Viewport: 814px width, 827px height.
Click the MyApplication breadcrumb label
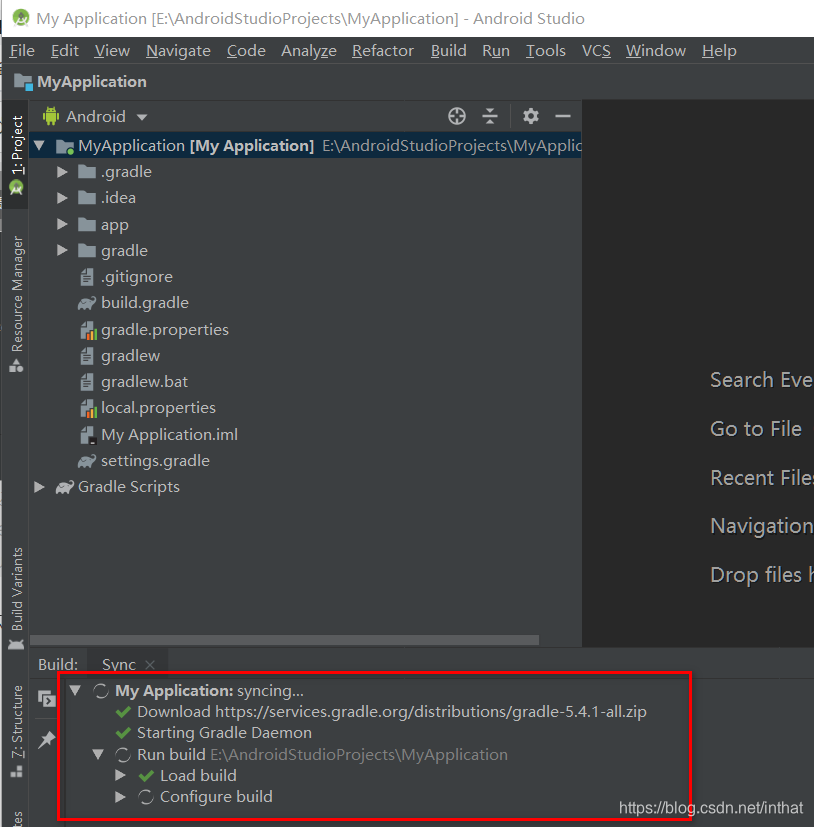(x=92, y=82)
